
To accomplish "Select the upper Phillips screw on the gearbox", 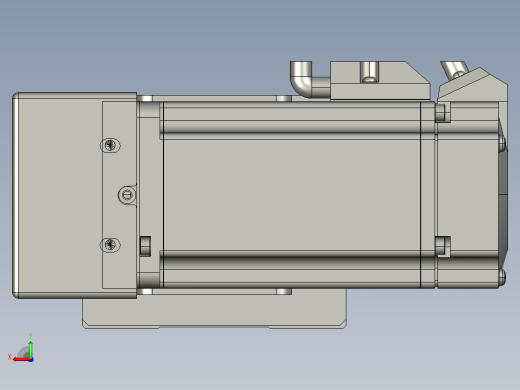I will [x=110, y=145].
